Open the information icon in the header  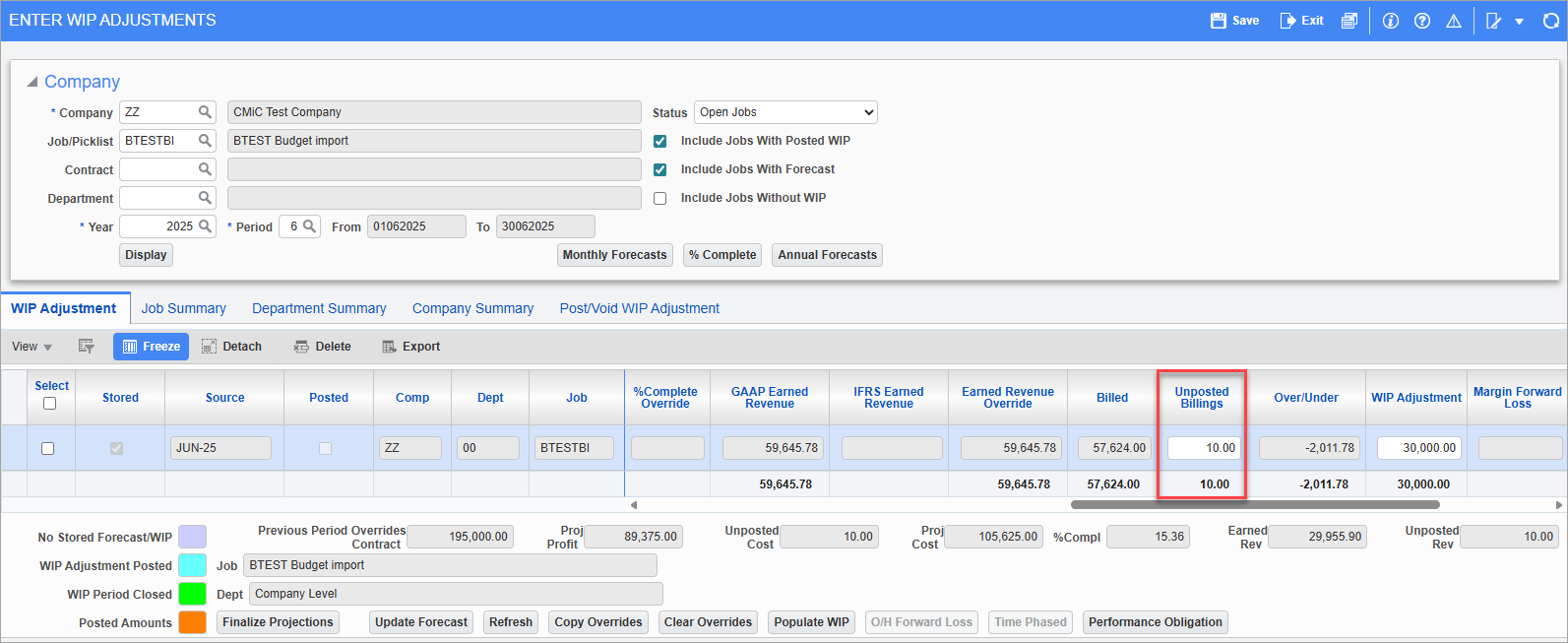[1391, 21]
